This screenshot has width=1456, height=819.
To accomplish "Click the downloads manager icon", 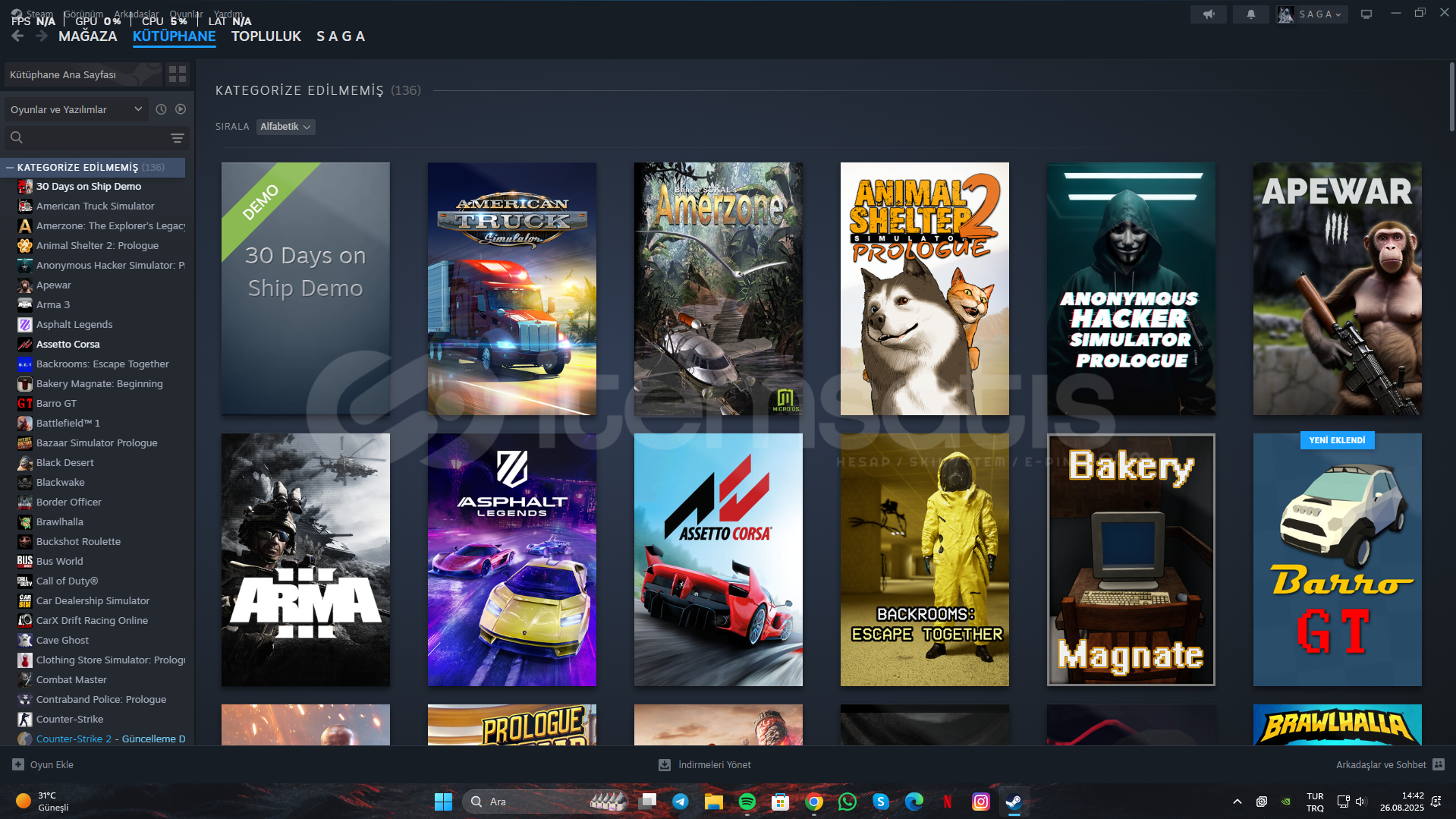I will click(665, 764).
